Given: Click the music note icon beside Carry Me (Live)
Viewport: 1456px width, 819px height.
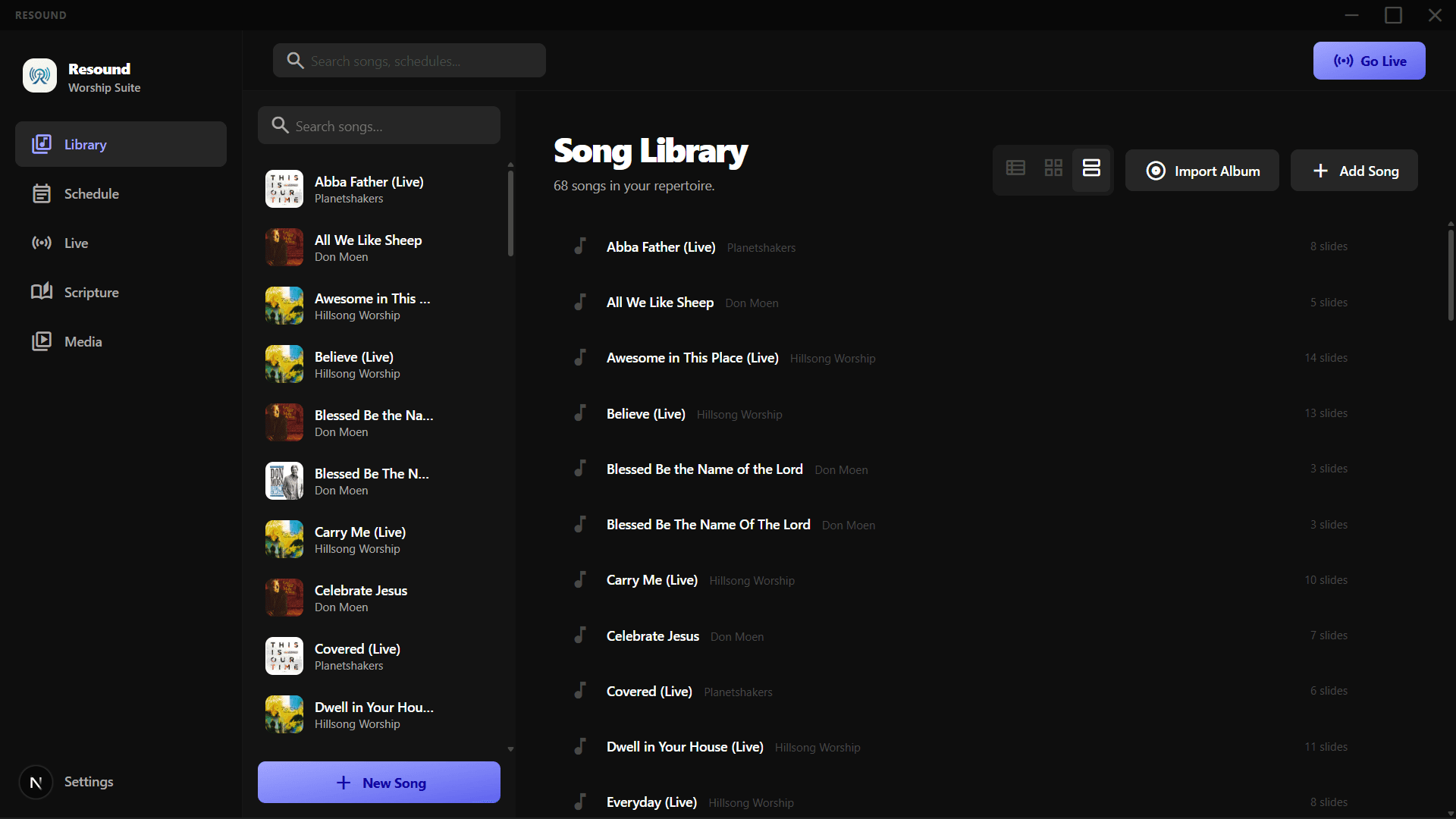Looking at the screenshot, I should (580, 579).
